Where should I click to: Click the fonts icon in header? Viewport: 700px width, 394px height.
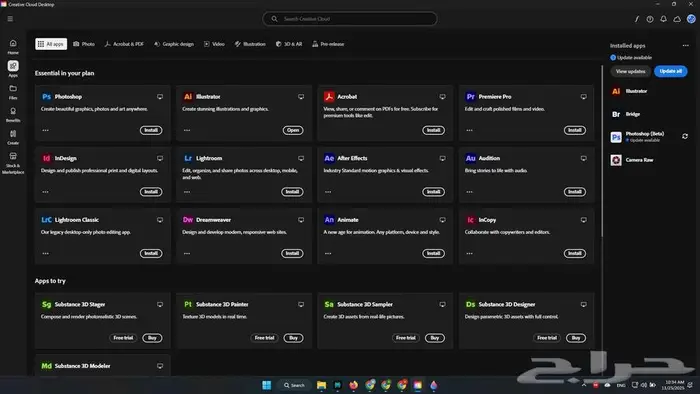(637, 19)
